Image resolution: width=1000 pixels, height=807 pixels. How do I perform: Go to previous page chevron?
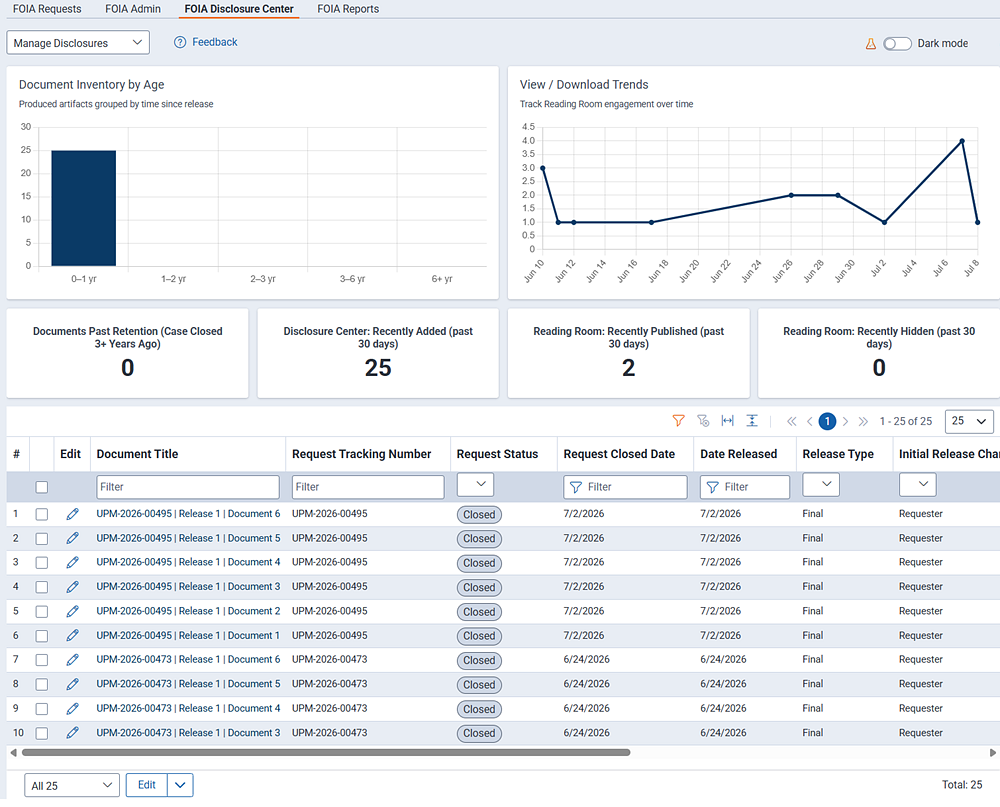click(810, 422)
